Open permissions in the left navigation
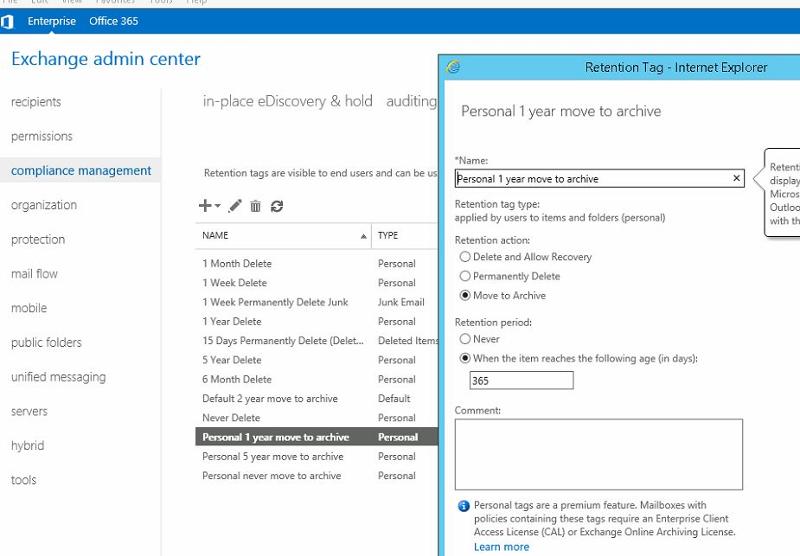Image resolution: width=800 pixels, height=556 pixels. [x=42, y=136]
